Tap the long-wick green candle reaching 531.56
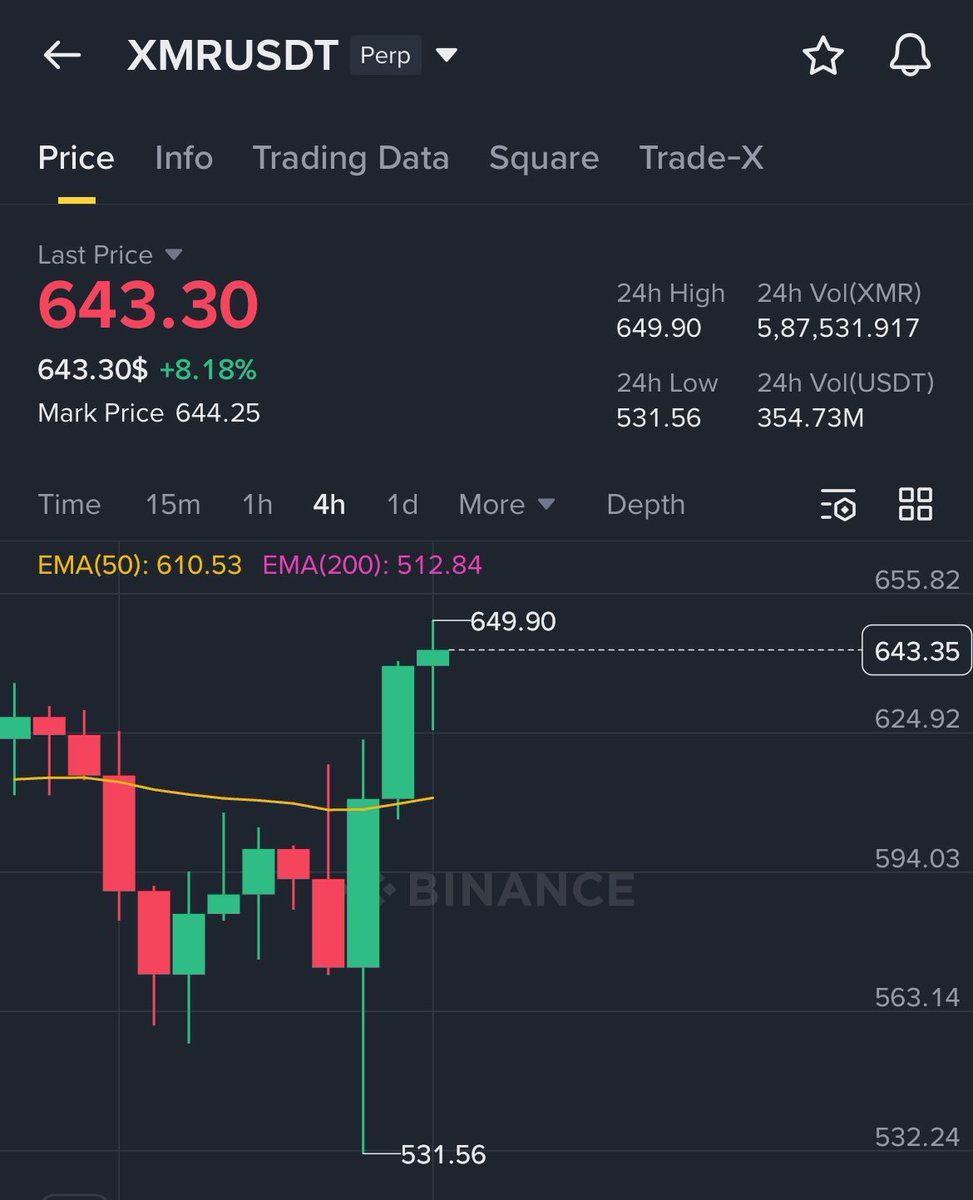This screenshot has width=973, height=1200. pyautogui.click(x=363, y=883)
